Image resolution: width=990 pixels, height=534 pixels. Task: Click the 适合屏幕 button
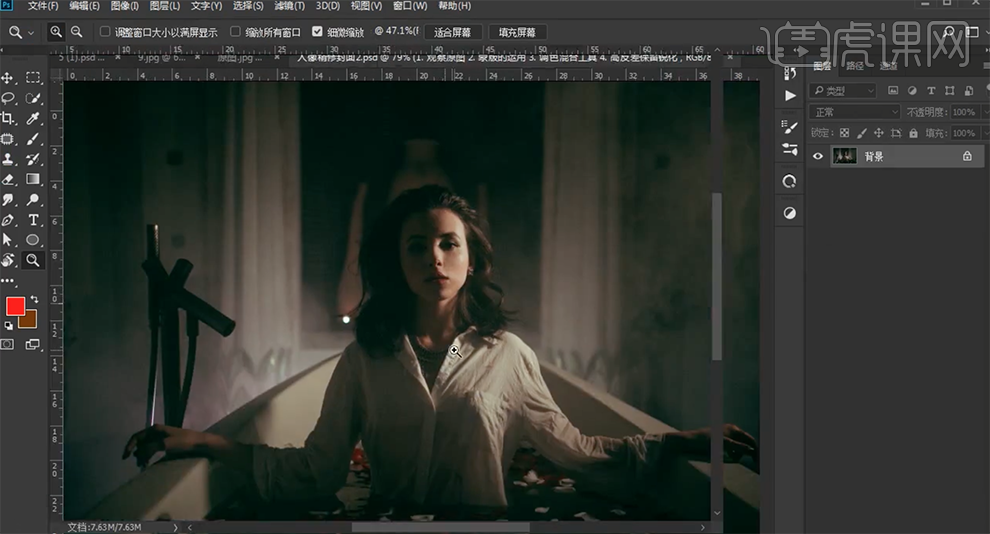coord(453,32)
